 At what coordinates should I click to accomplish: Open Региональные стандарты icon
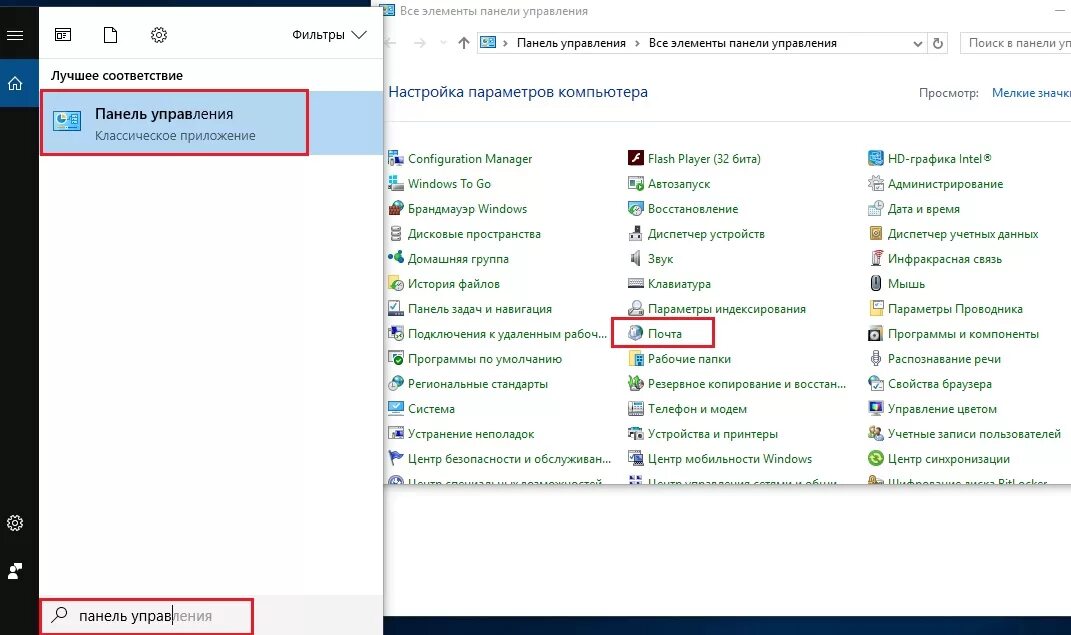(395, 384)
